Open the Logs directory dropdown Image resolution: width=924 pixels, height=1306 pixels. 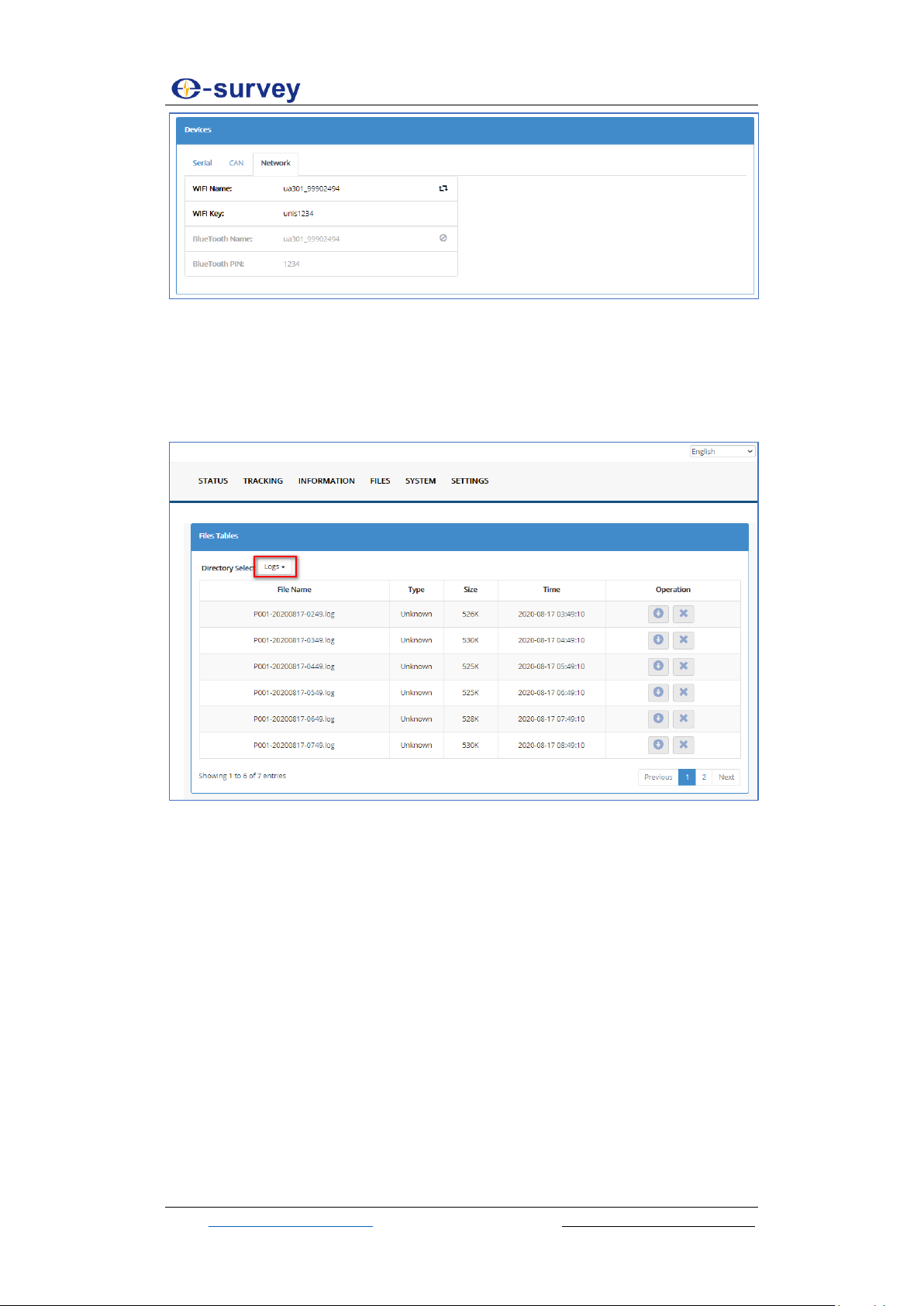[274, 567]
